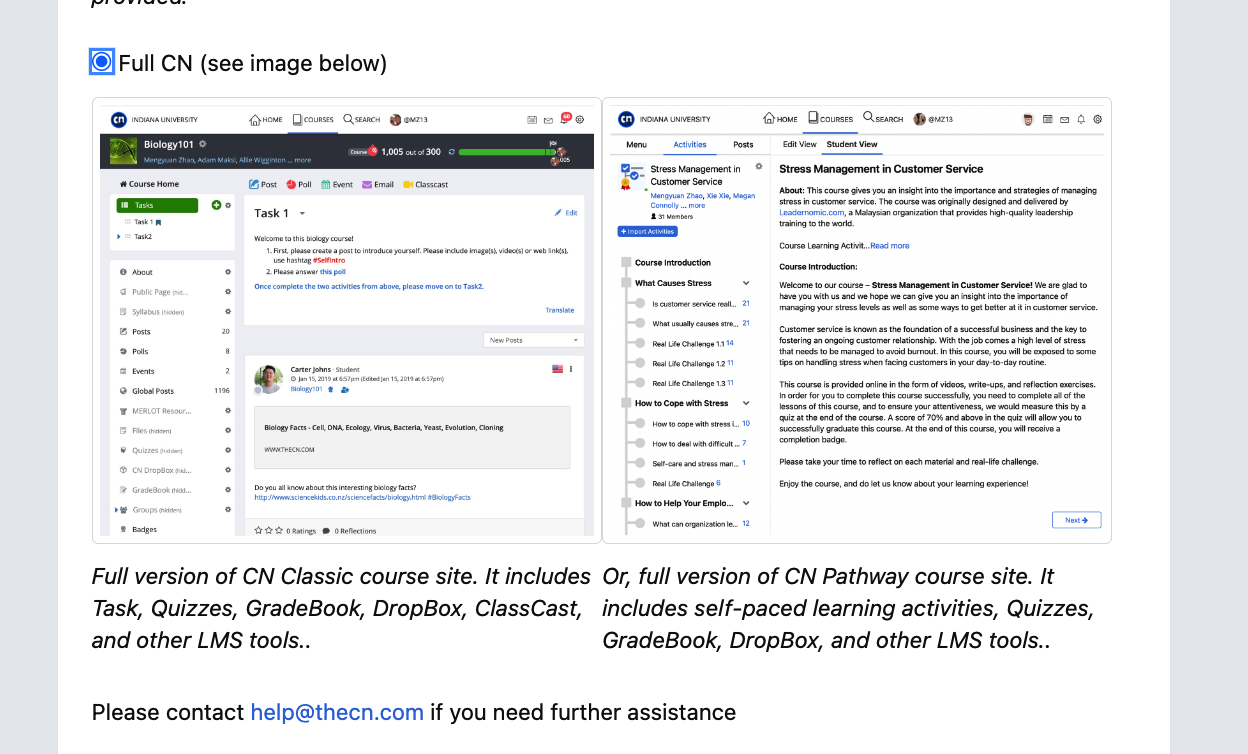Open the New Posts sort dropdown
Image resolution: width=1248 pixels, height=754 pixels.
tap(534, 340)
